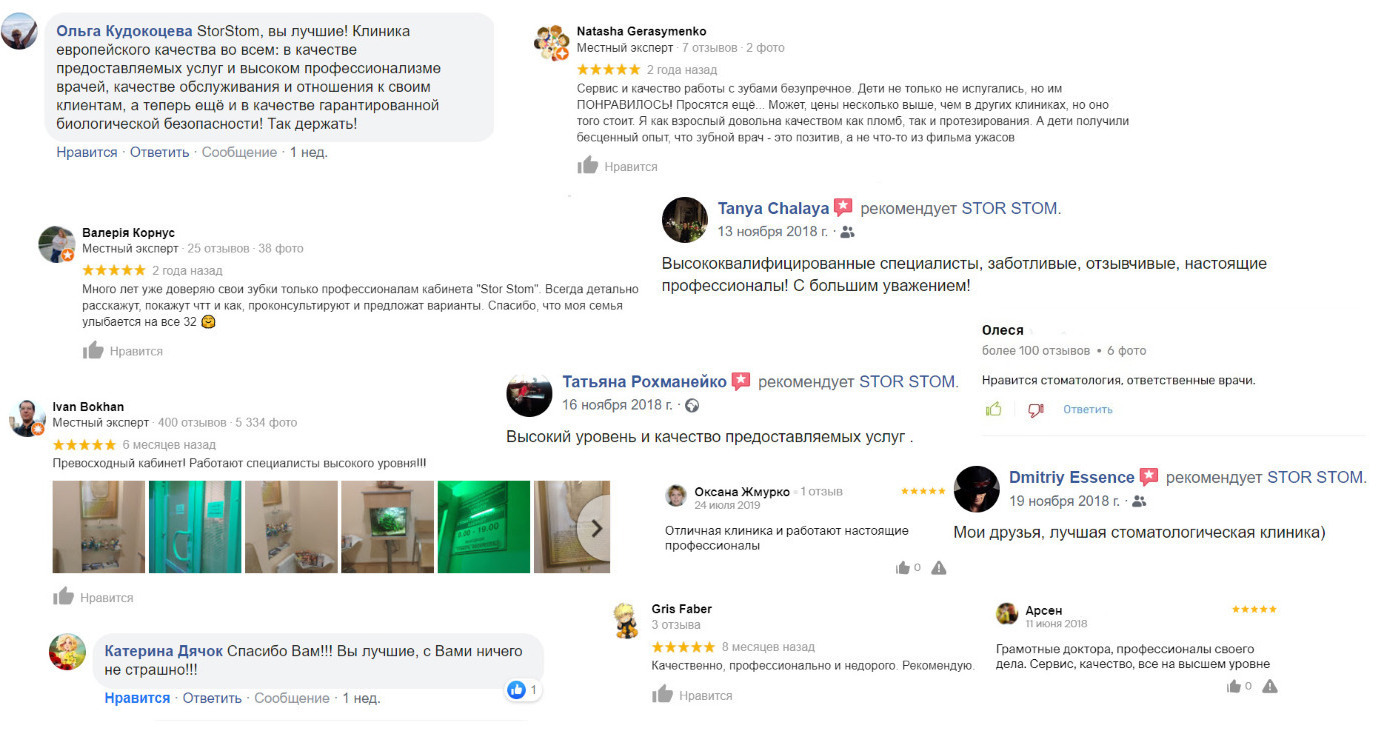Open the first photo in Ivan Bokhan's review

click(x=98, y=527)
